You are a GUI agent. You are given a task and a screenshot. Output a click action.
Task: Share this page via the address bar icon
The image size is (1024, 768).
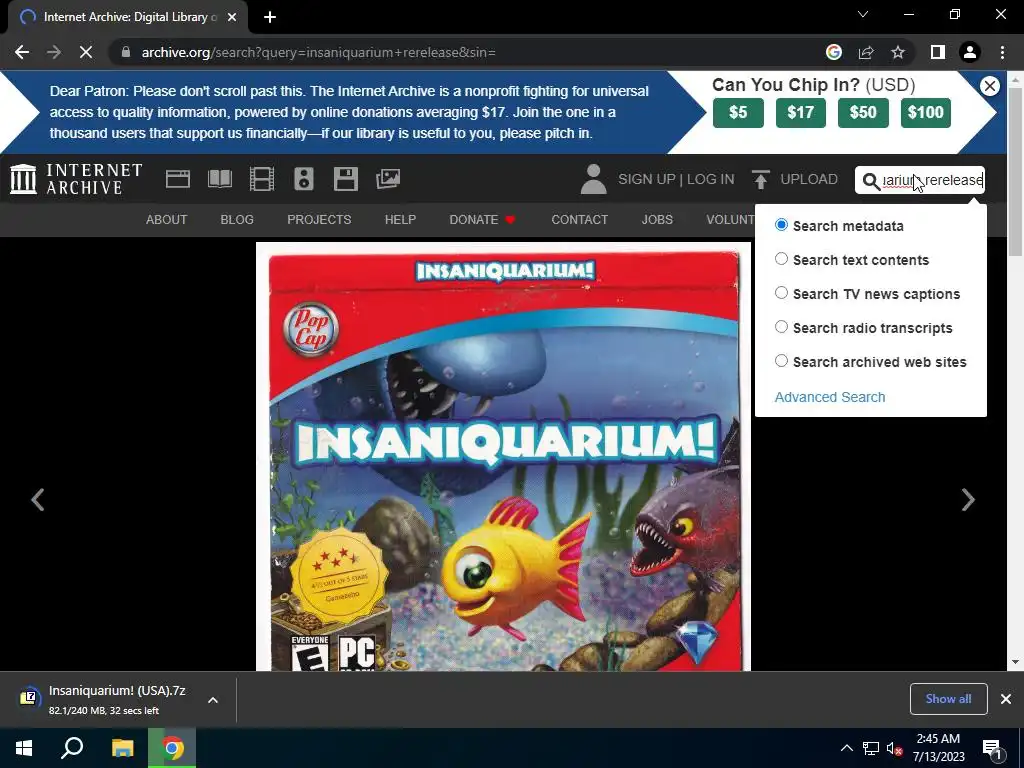click(866, 52)
